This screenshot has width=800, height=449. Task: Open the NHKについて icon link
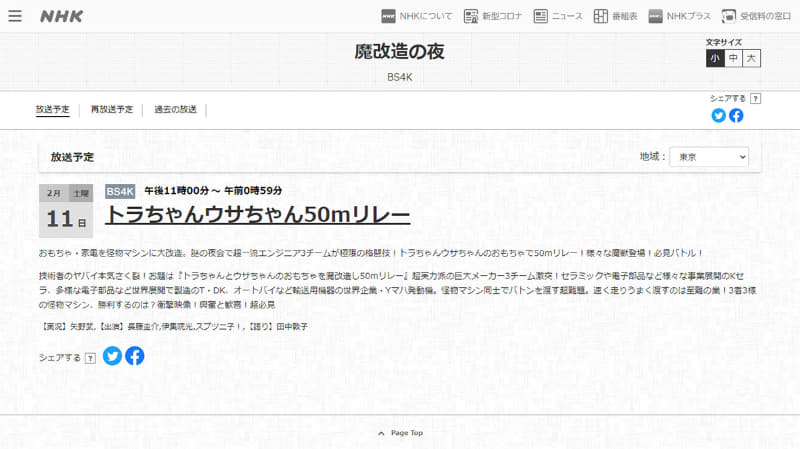(x=388, y=16)
